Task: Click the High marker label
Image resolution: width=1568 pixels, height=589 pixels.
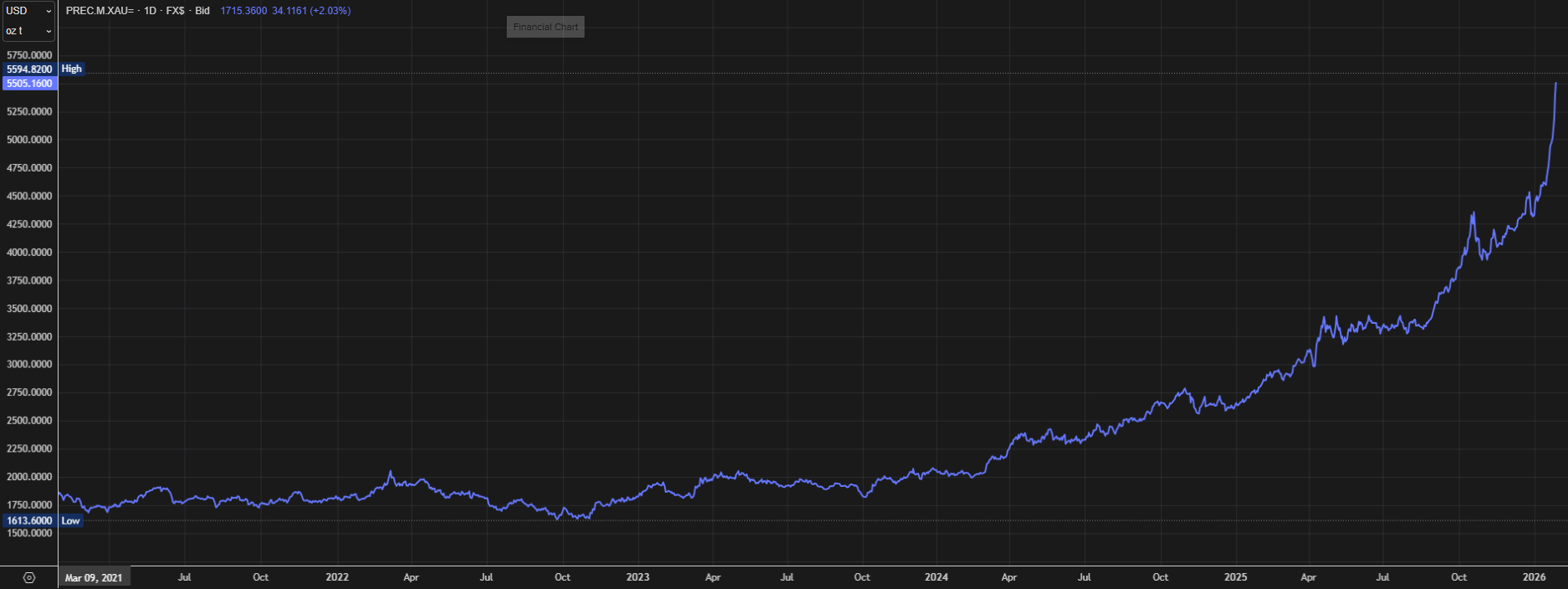Action: click(72, 69)
